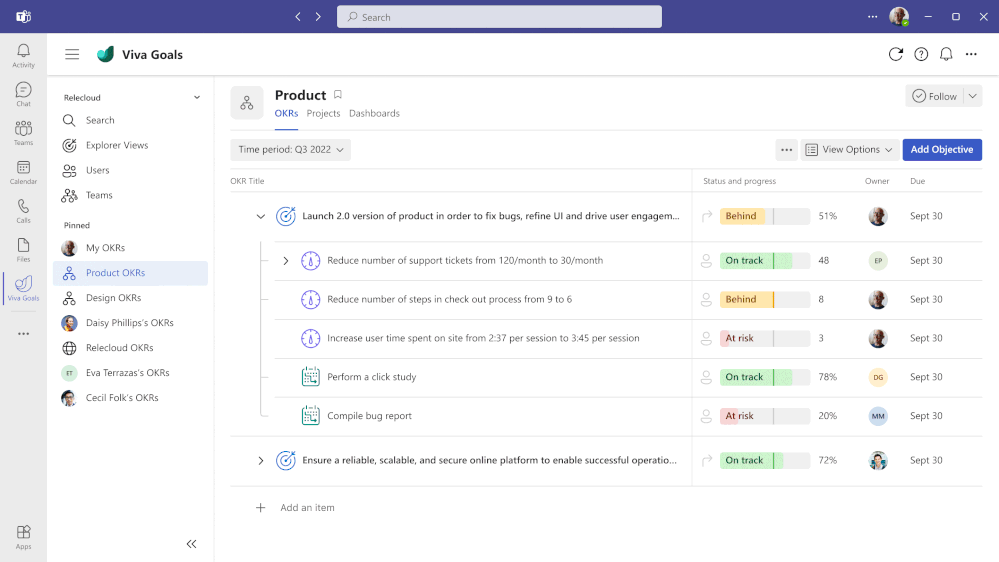Click Behind progress bar for Launch 2.0
Viewport: 999px width, 562px height.
(x=765, y=216)
